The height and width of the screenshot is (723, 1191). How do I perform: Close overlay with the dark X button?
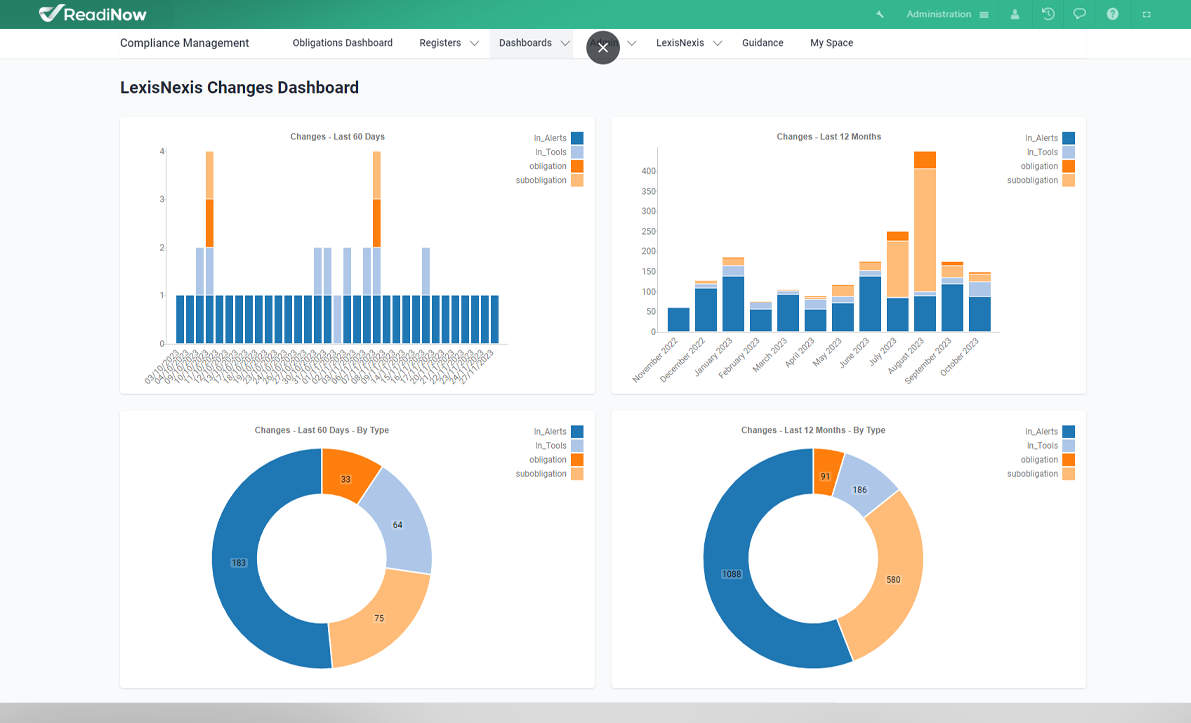[x=603, y=47]
